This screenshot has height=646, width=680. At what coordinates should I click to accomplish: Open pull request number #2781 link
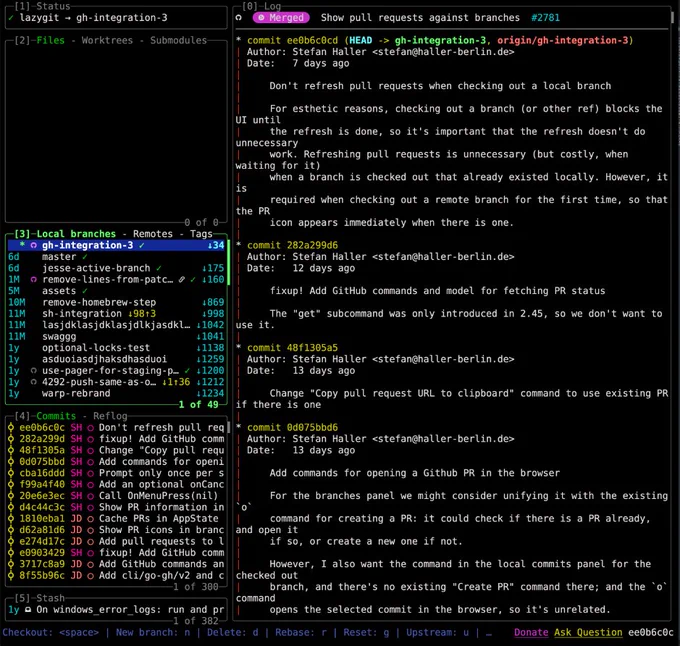click(x=546, y=18)
